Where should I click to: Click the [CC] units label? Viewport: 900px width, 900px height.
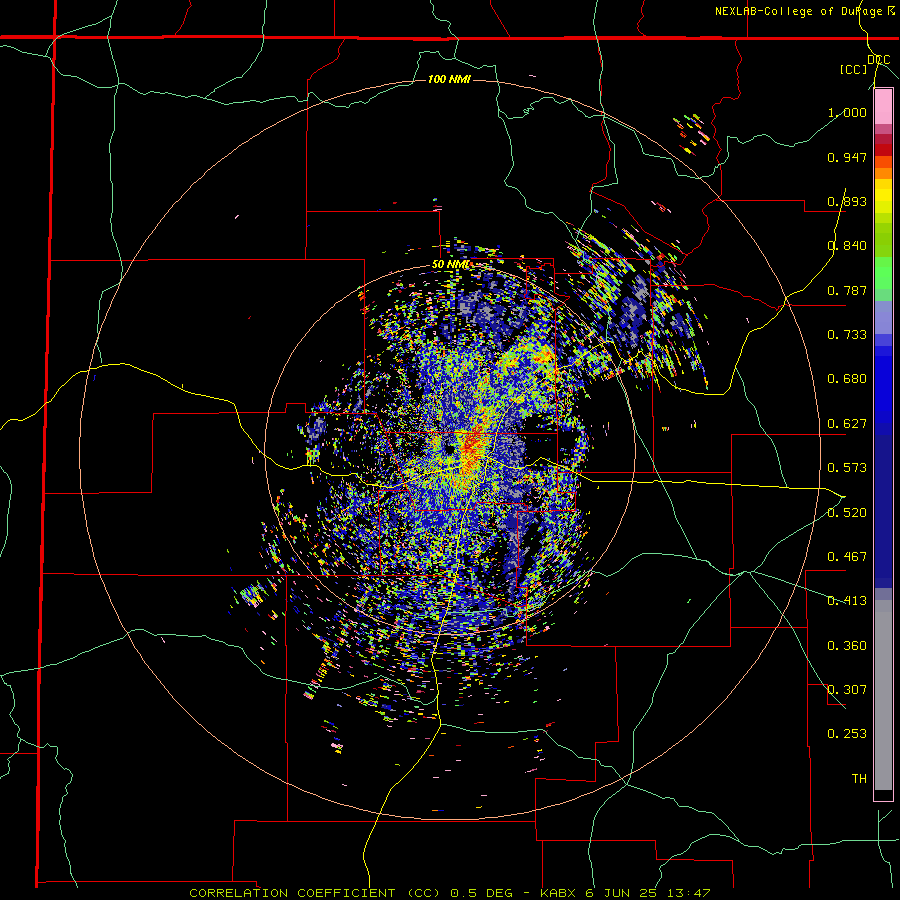pos(854,69)
